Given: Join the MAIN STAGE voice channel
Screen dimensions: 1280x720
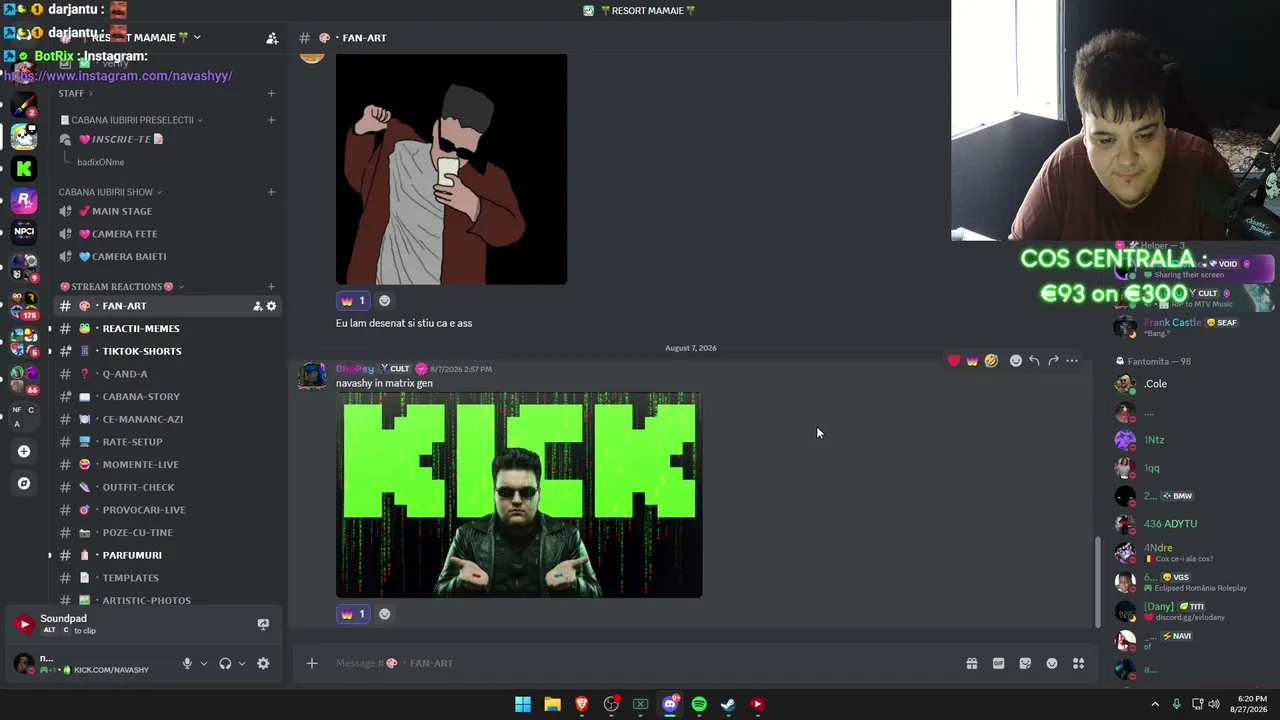Looking at the screenshot, I should pyautogui.click(x=167, y=211).
